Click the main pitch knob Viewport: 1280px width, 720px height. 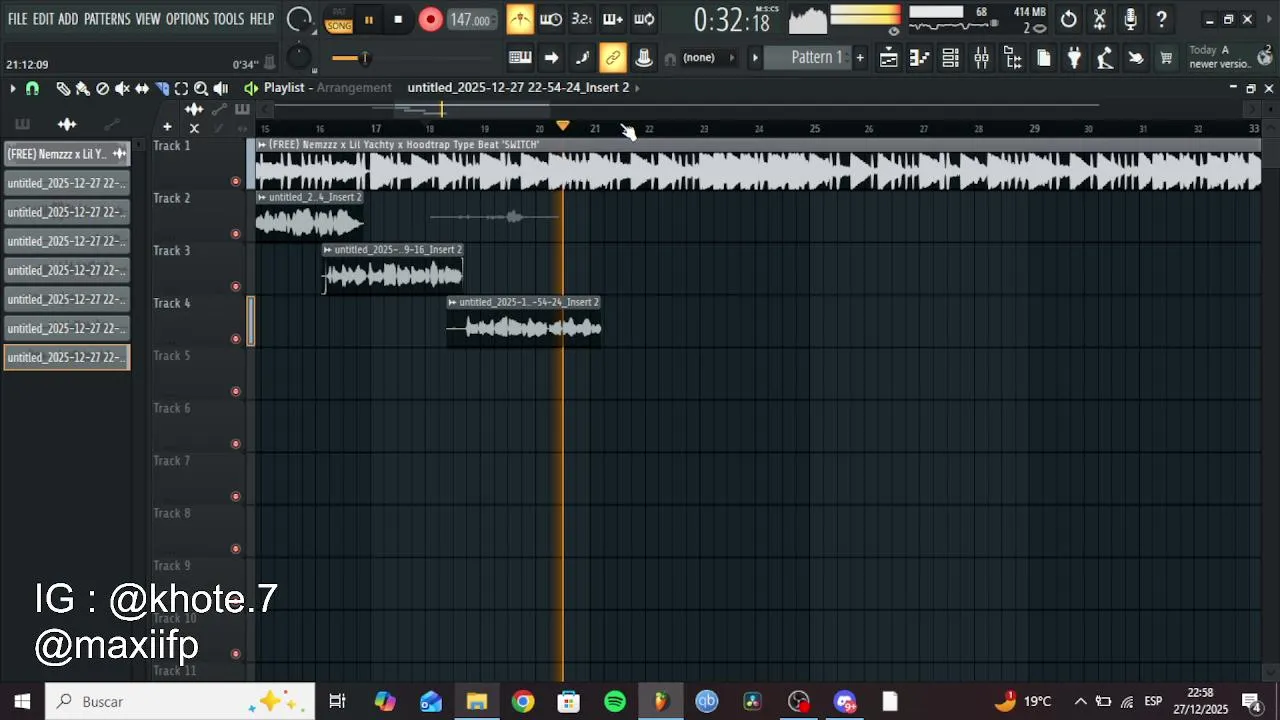click(298, 58)
